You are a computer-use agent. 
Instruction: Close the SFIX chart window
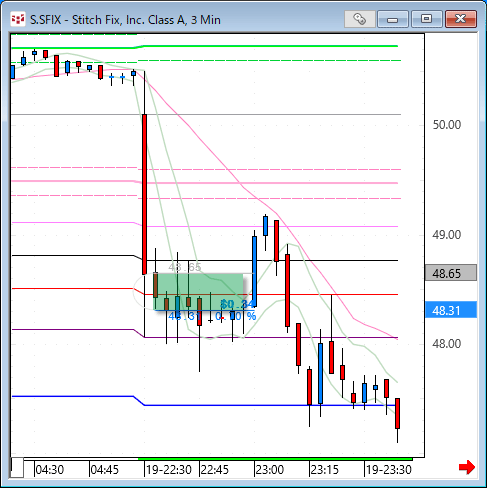coord(461,19)
